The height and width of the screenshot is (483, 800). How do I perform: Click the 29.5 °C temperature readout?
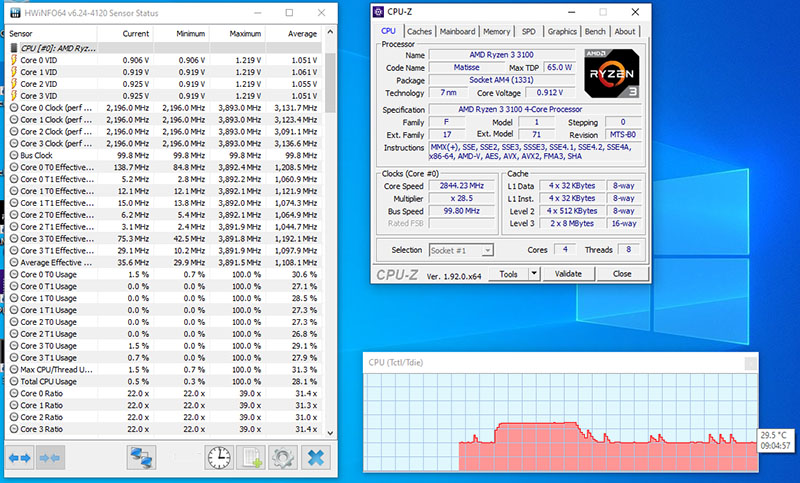773,436
